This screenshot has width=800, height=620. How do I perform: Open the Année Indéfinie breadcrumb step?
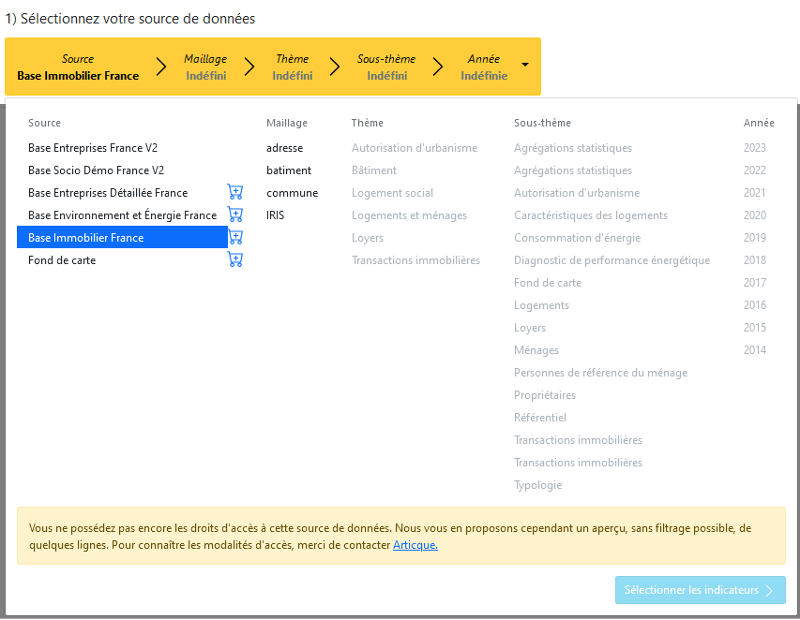483,67
